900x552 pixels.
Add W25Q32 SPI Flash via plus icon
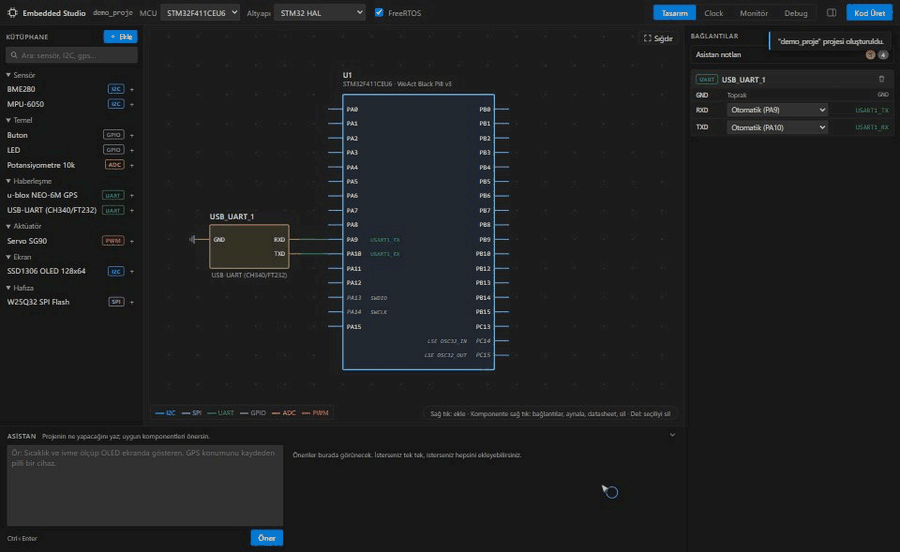click(132, 302)
